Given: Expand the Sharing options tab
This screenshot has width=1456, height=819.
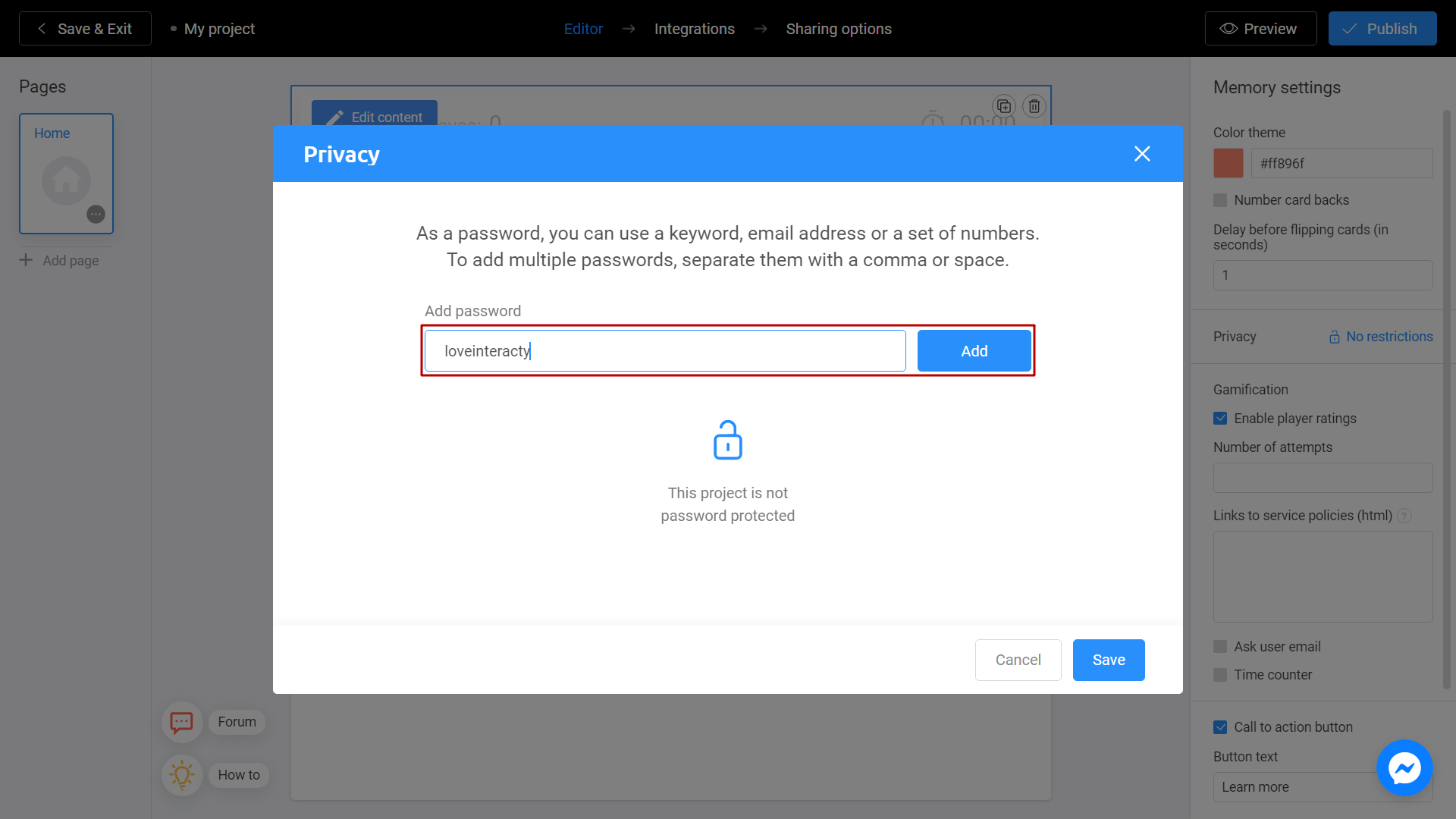Looking at the screenshot, I should 838,29.
